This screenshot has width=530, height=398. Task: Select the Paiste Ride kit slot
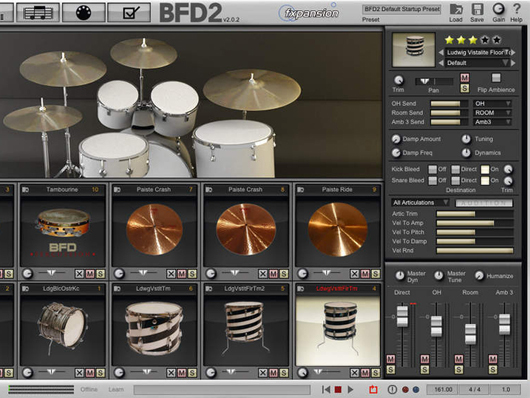point(338,230)
